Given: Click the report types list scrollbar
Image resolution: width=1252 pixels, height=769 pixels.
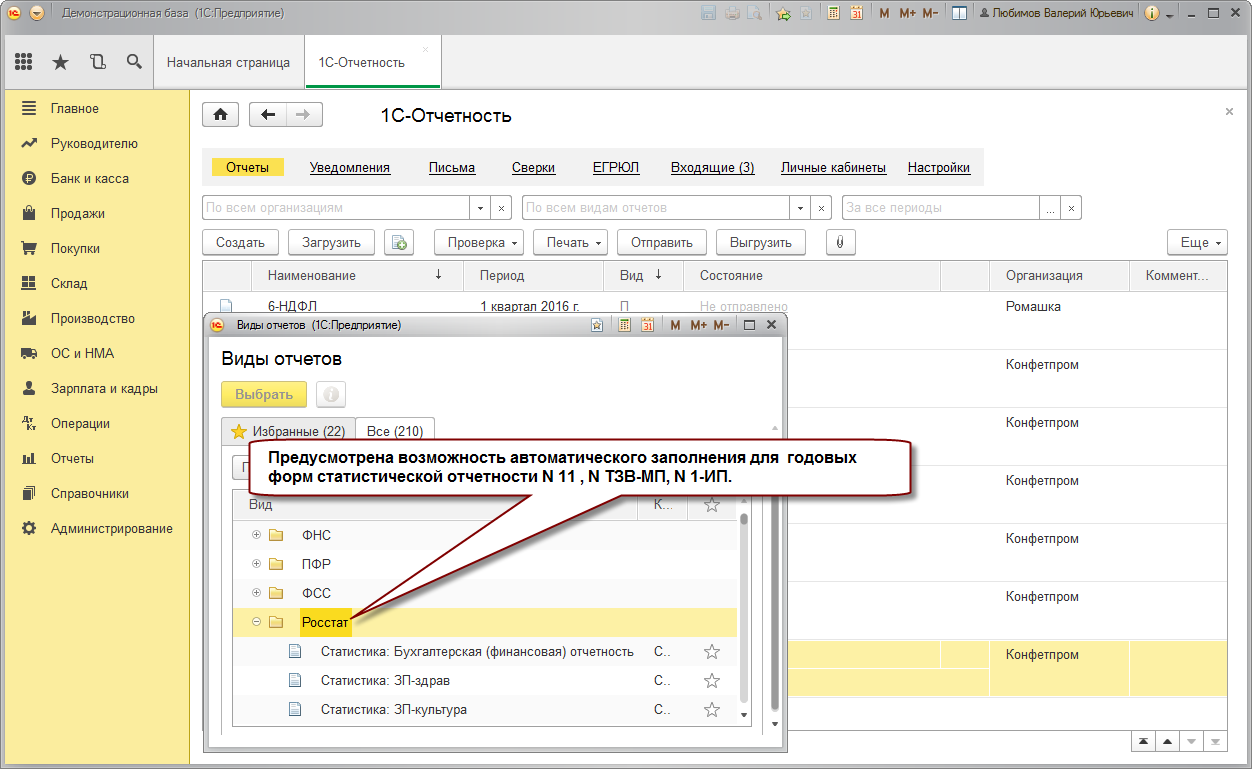Looking at the screenshot, I should (x=743, y=610).
